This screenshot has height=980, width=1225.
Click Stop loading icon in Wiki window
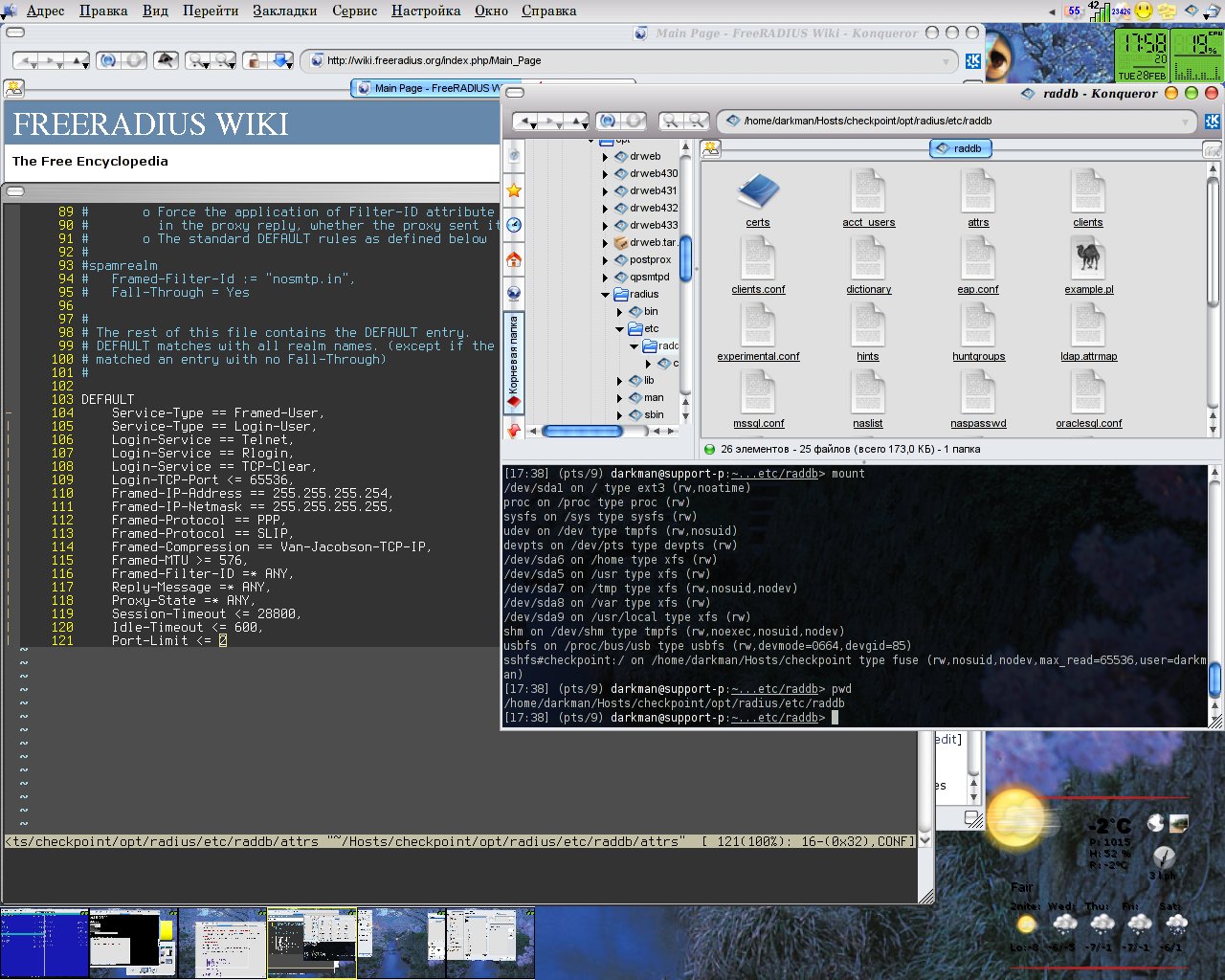click(x=135, y=60)
